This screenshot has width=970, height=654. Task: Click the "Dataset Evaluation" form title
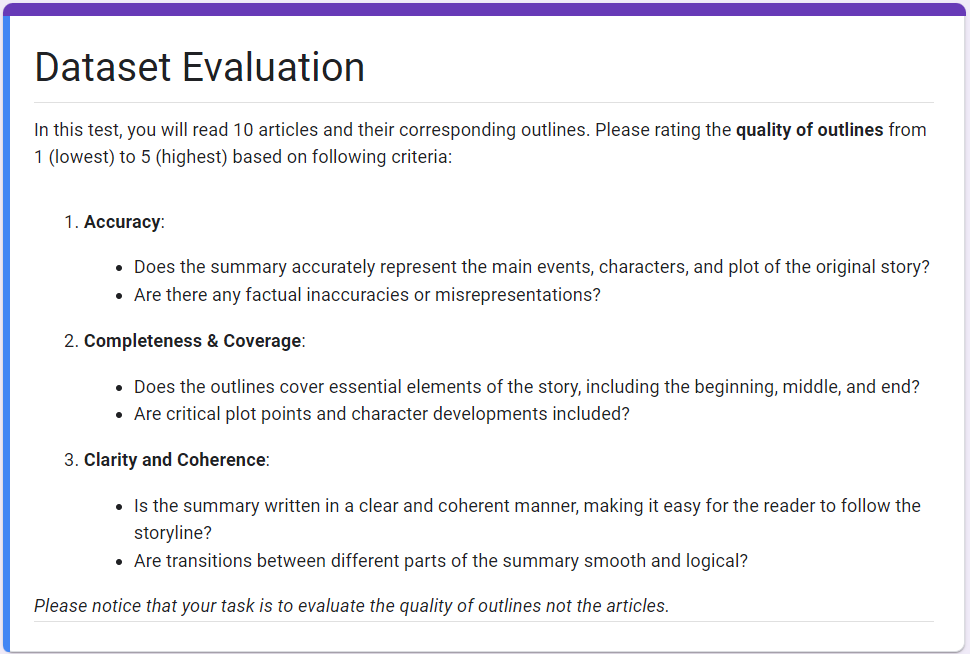coord(200,67)
